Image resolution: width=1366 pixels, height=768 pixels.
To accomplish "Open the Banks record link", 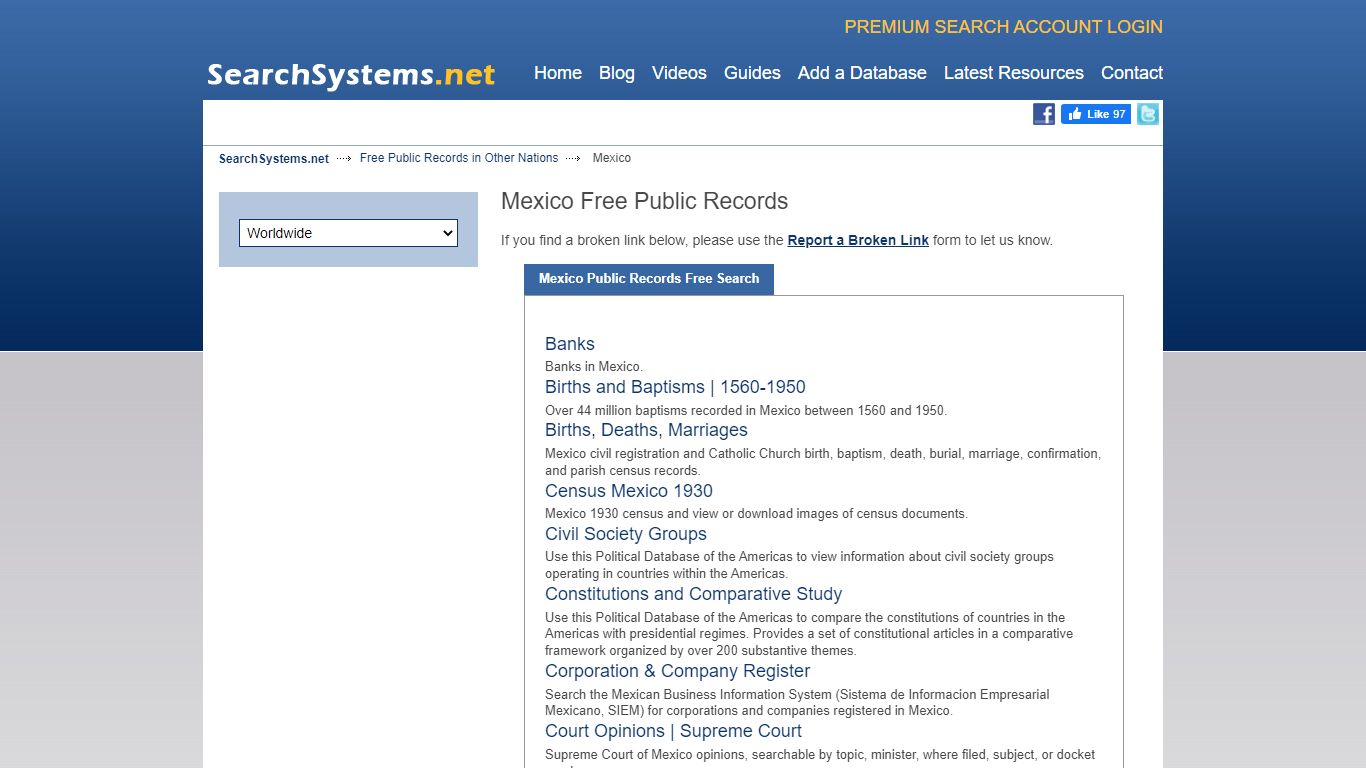I will [570, 344].
